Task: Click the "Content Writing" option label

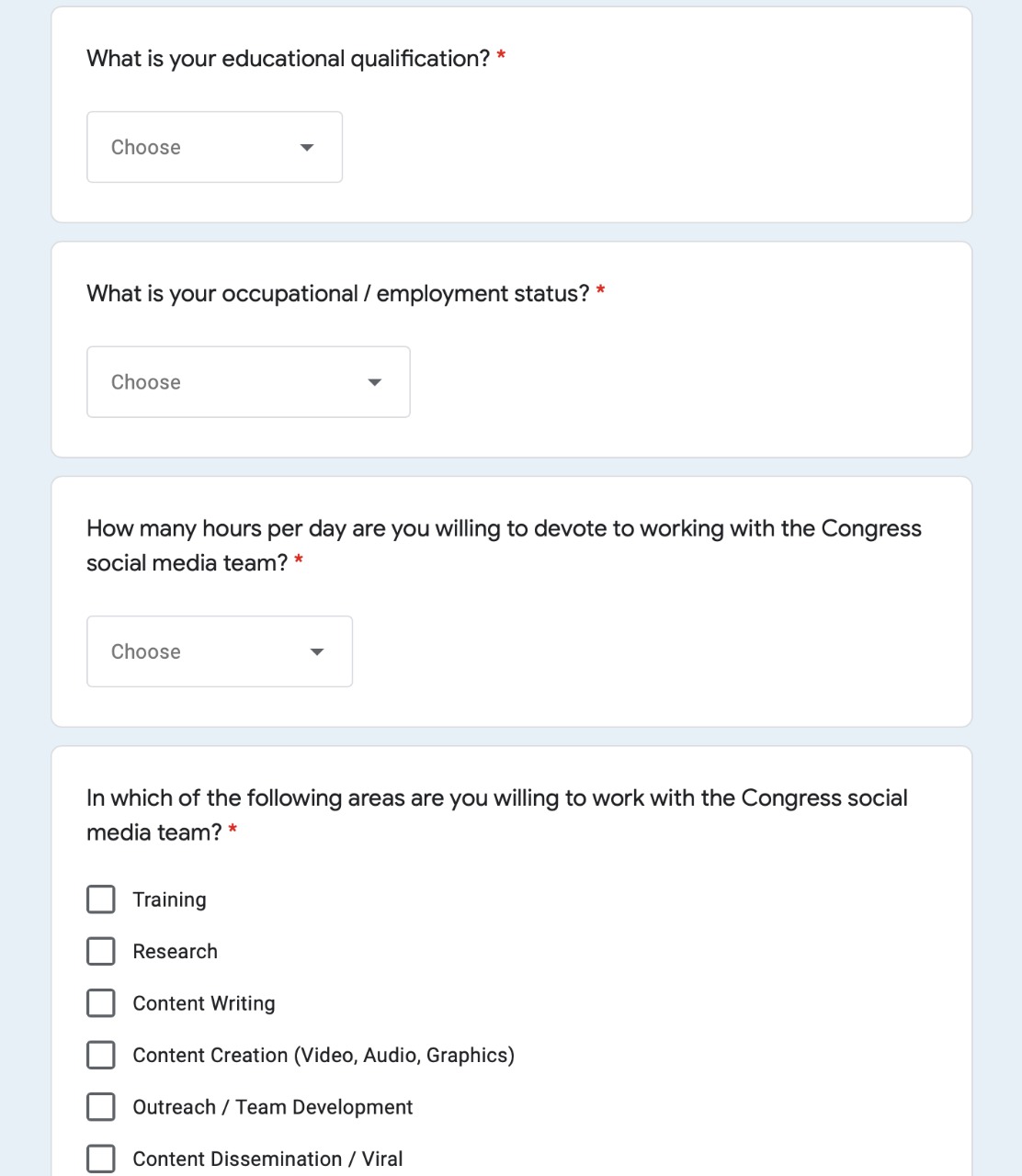Action: tap(203, 1003)
